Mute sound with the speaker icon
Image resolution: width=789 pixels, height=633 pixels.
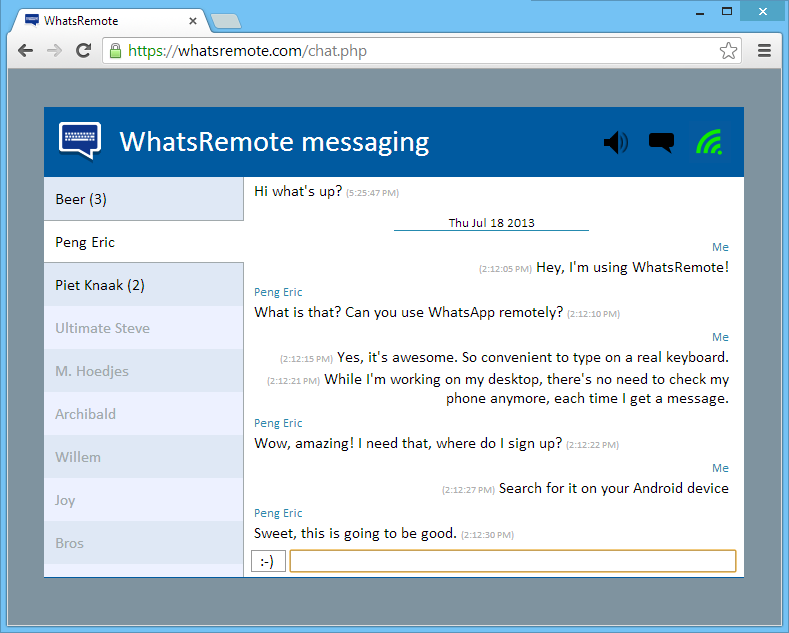pos(616,142)
